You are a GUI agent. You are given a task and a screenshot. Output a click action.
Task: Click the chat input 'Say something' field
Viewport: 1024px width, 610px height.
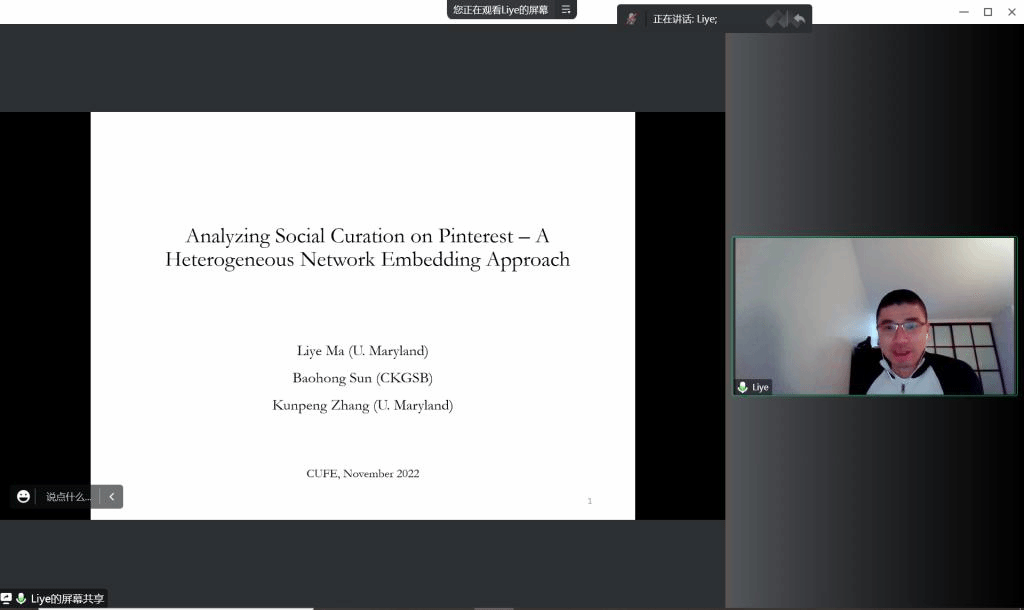tap(68, 497)
